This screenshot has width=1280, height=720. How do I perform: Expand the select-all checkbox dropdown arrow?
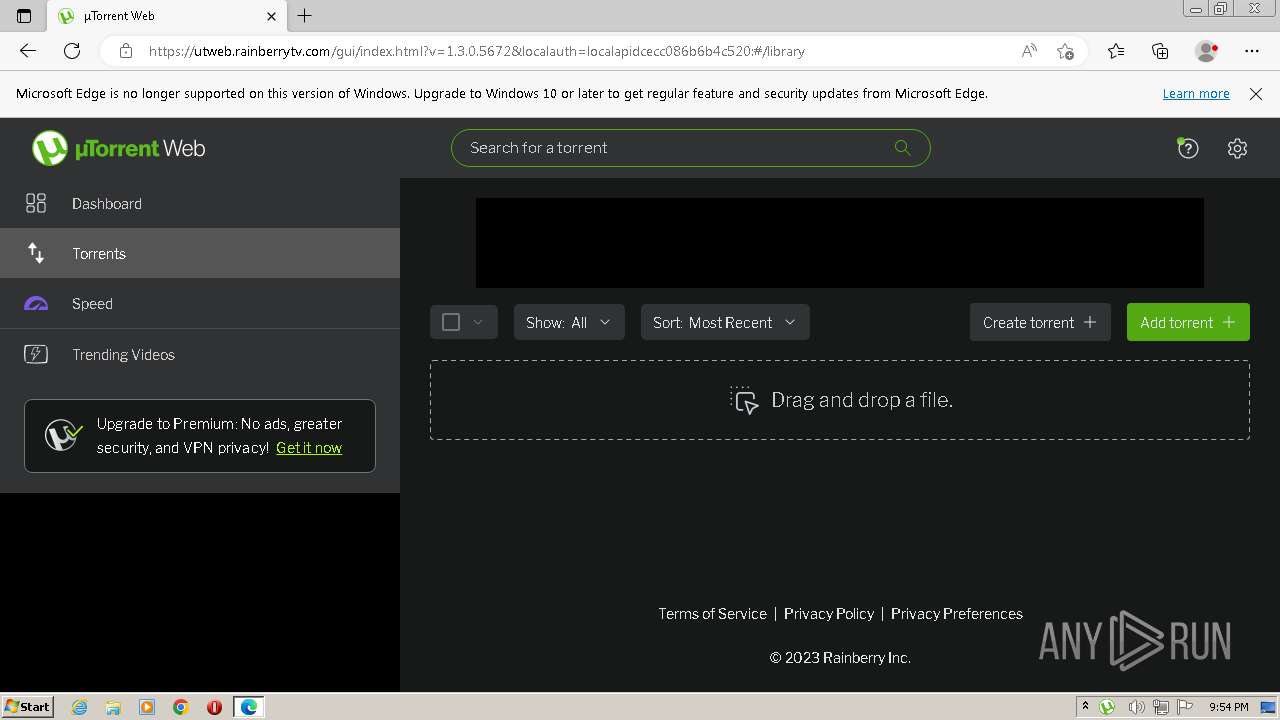coord(478,322)
